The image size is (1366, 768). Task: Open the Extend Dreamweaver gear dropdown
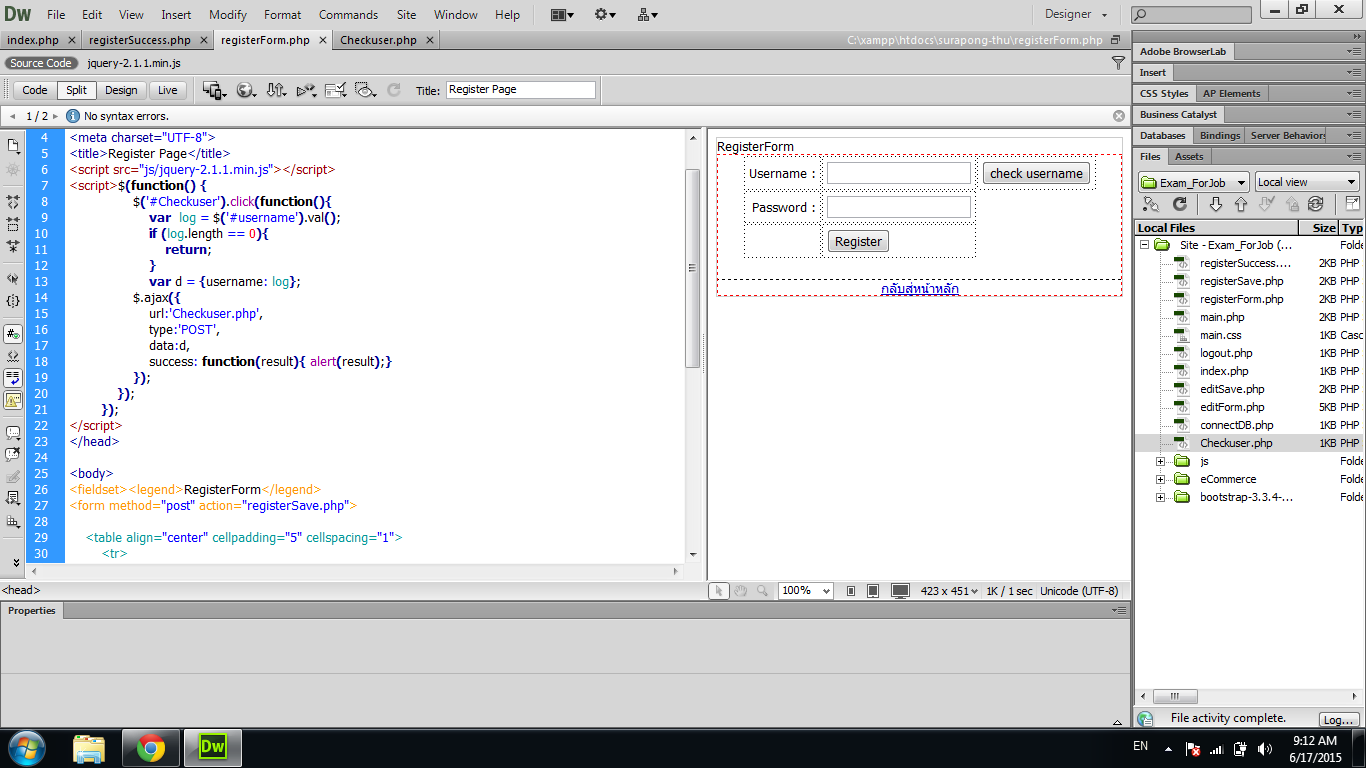click(605, 14)
